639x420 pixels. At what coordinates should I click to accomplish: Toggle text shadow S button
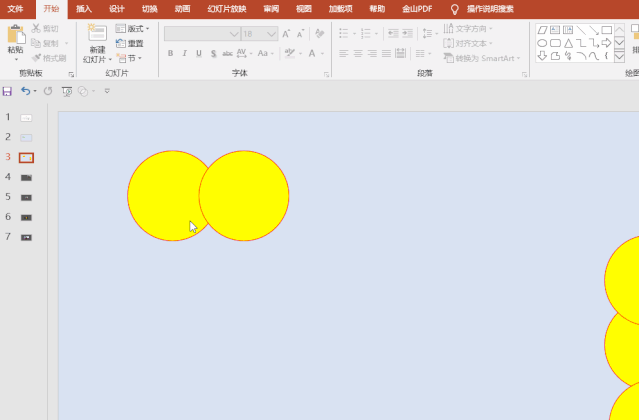click(214, 53)
